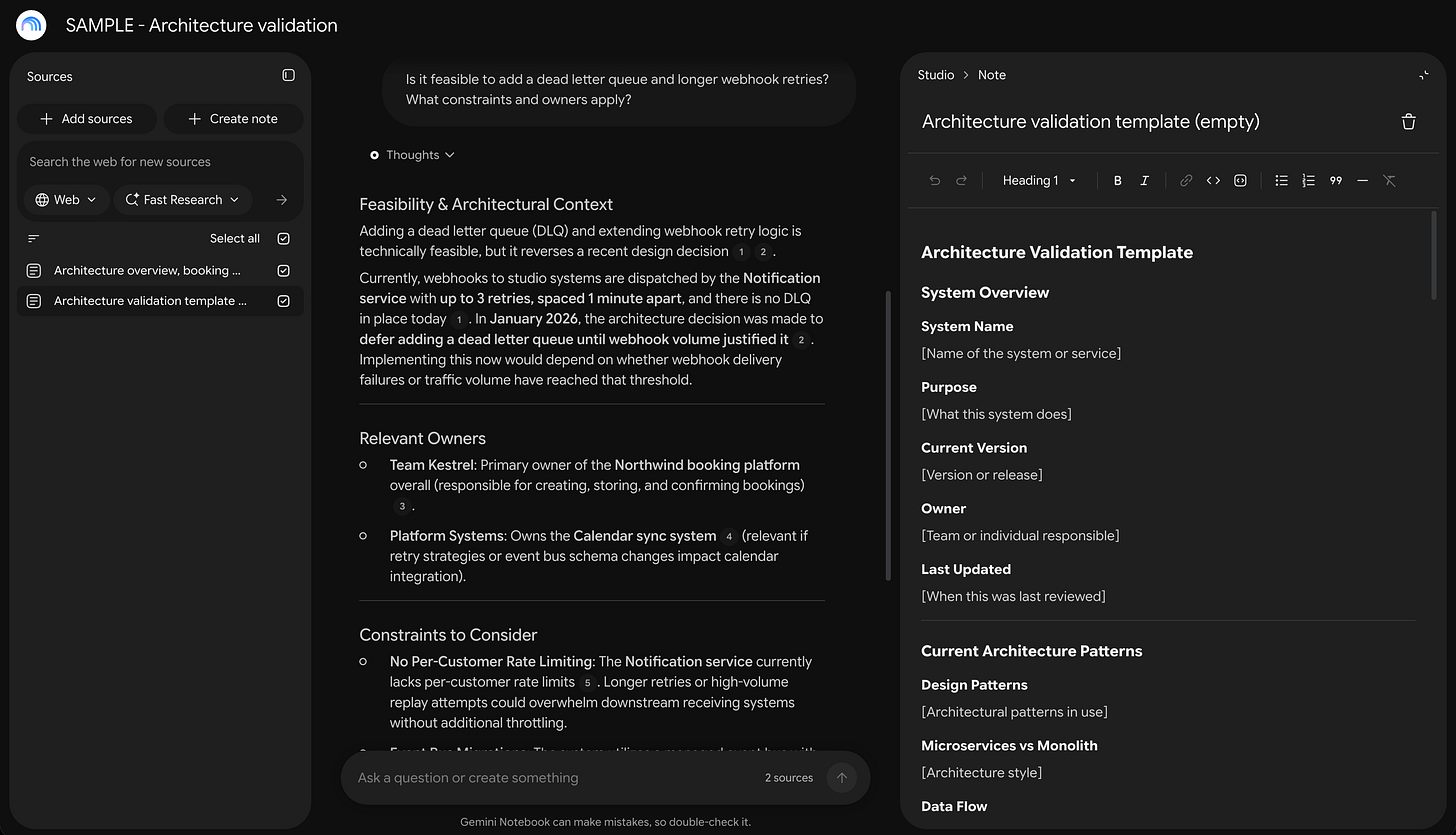Click the note editor scrollbar

[x=1435, y=255]
